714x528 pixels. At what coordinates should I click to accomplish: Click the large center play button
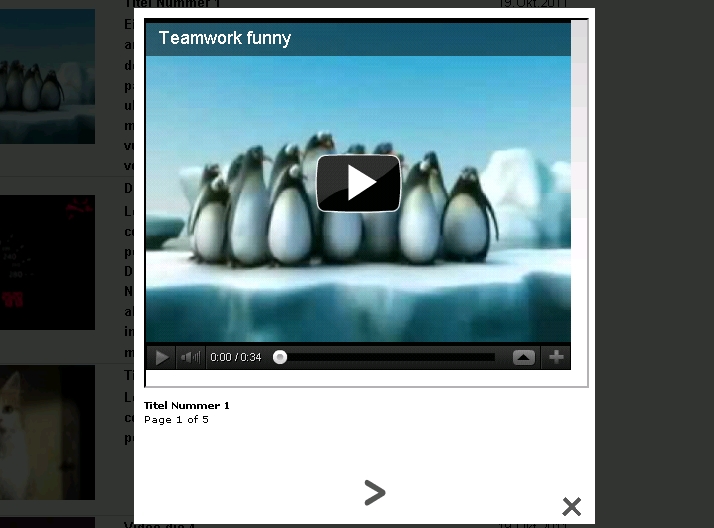(358, 183)
